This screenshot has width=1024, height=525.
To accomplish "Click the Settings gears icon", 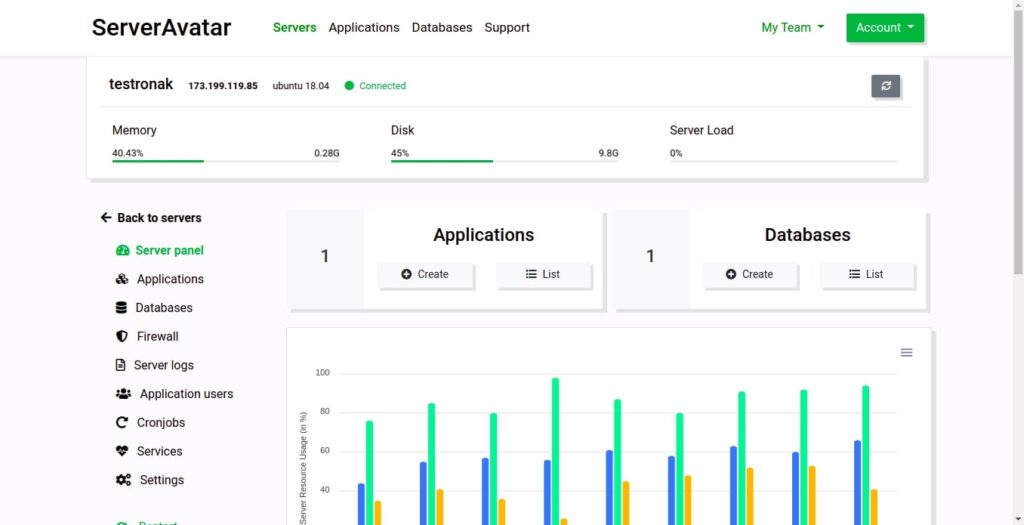I will coord(123,480).
